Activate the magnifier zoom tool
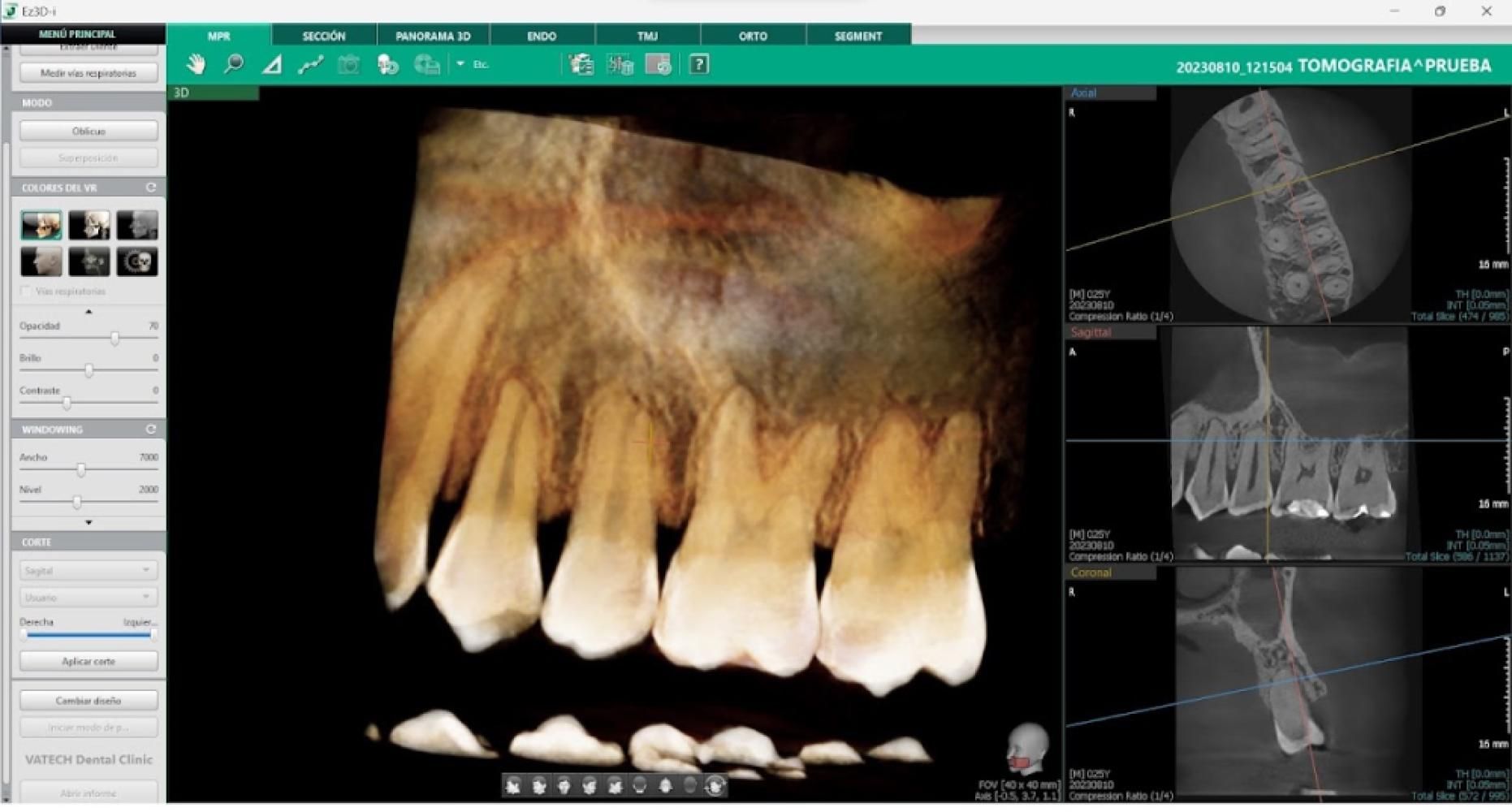Image resolution: width=1512 pixels, height=812 pixels. click(234, 64)
